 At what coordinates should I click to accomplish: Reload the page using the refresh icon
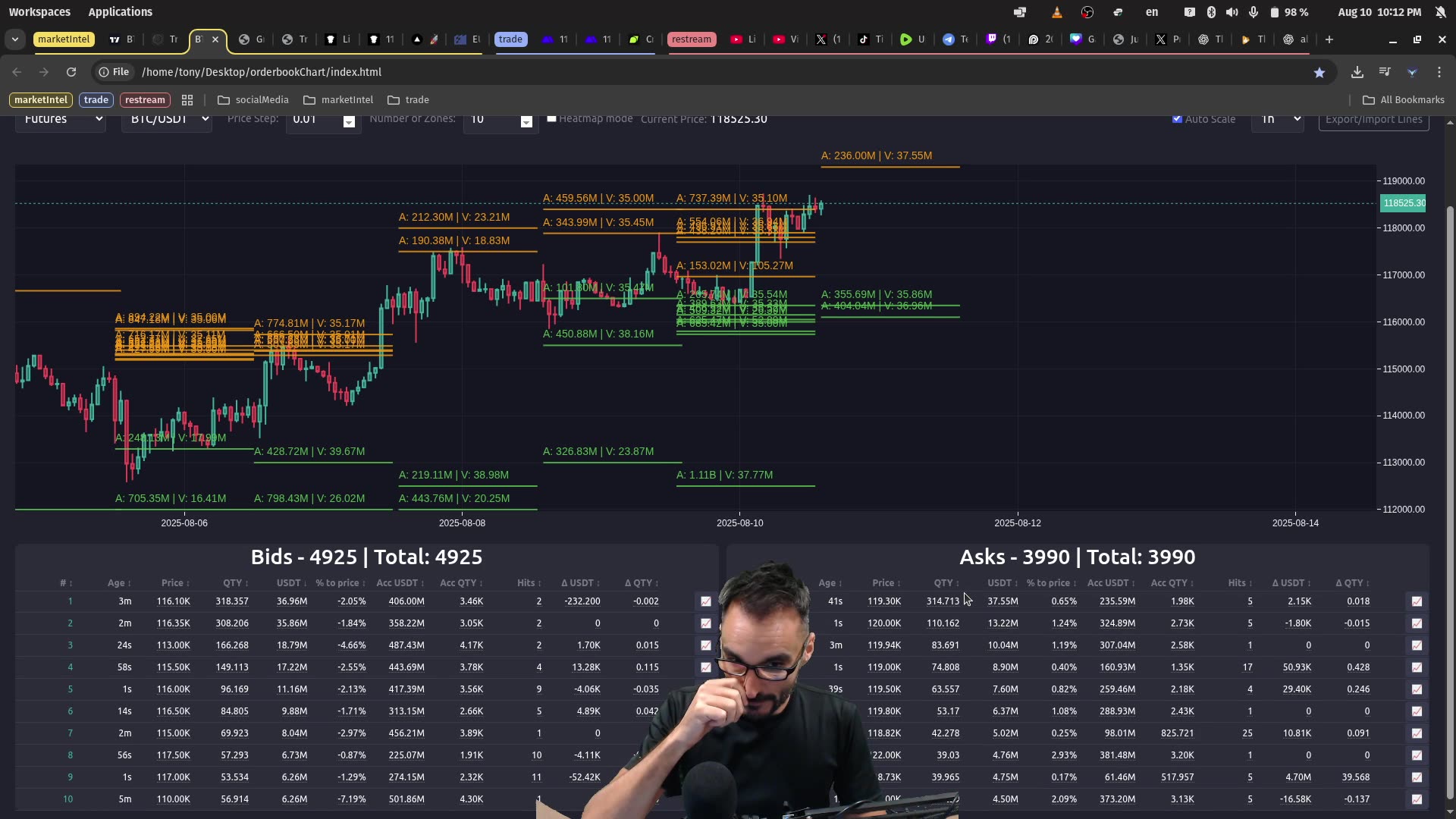[x=71, y=72]
